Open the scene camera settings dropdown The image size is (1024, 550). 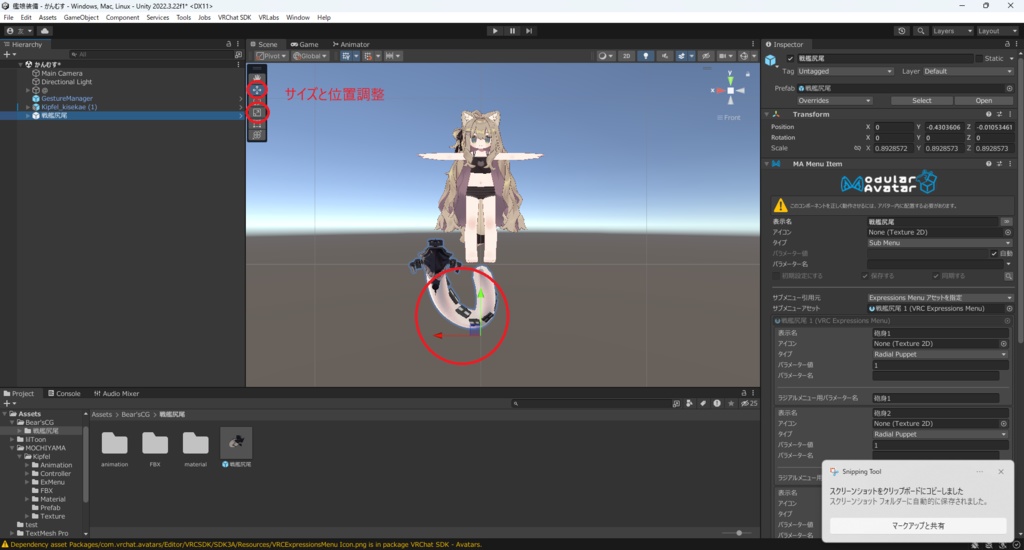[x=725, y=56]
